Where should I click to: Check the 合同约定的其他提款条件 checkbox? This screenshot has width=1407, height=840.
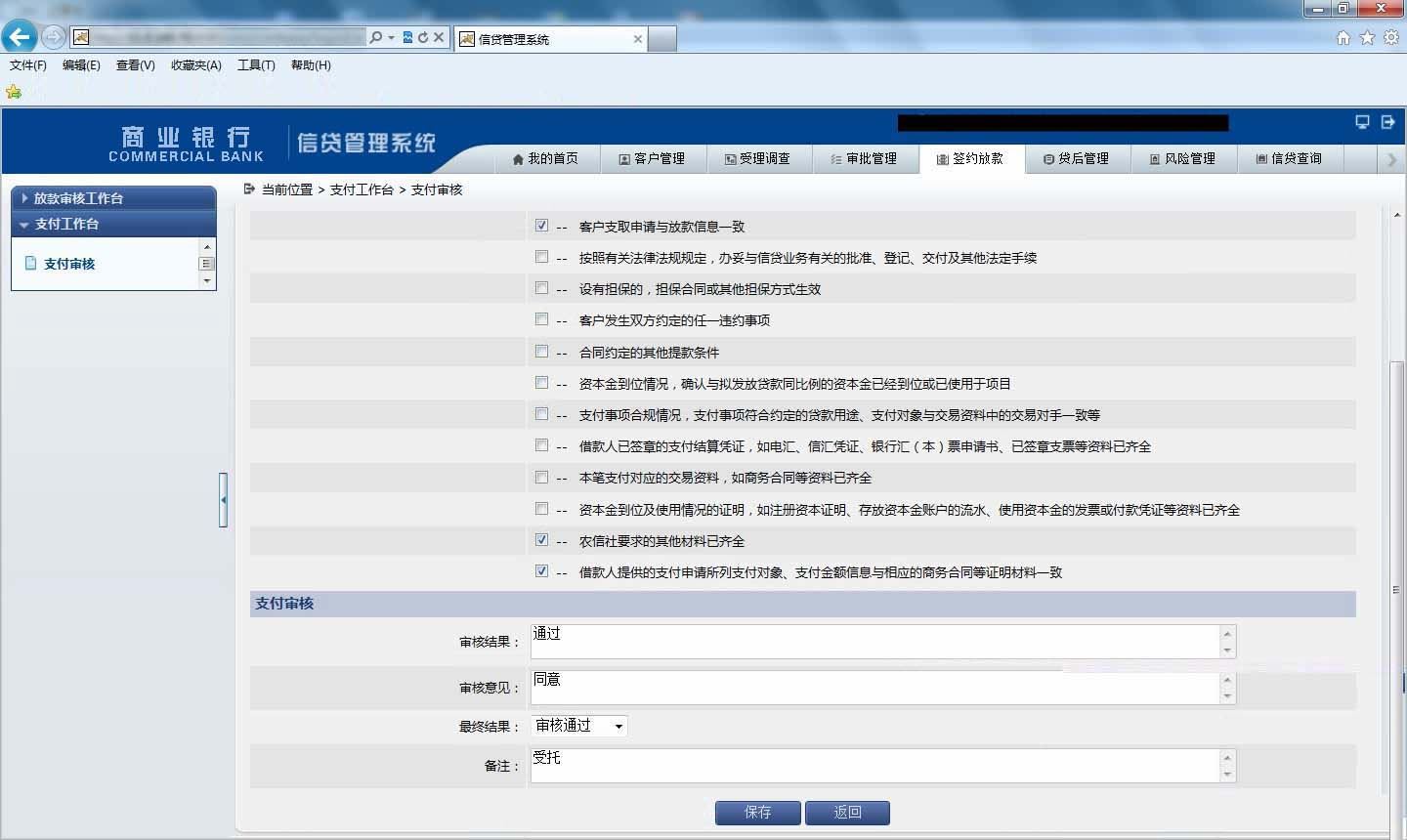click(541, 352)
